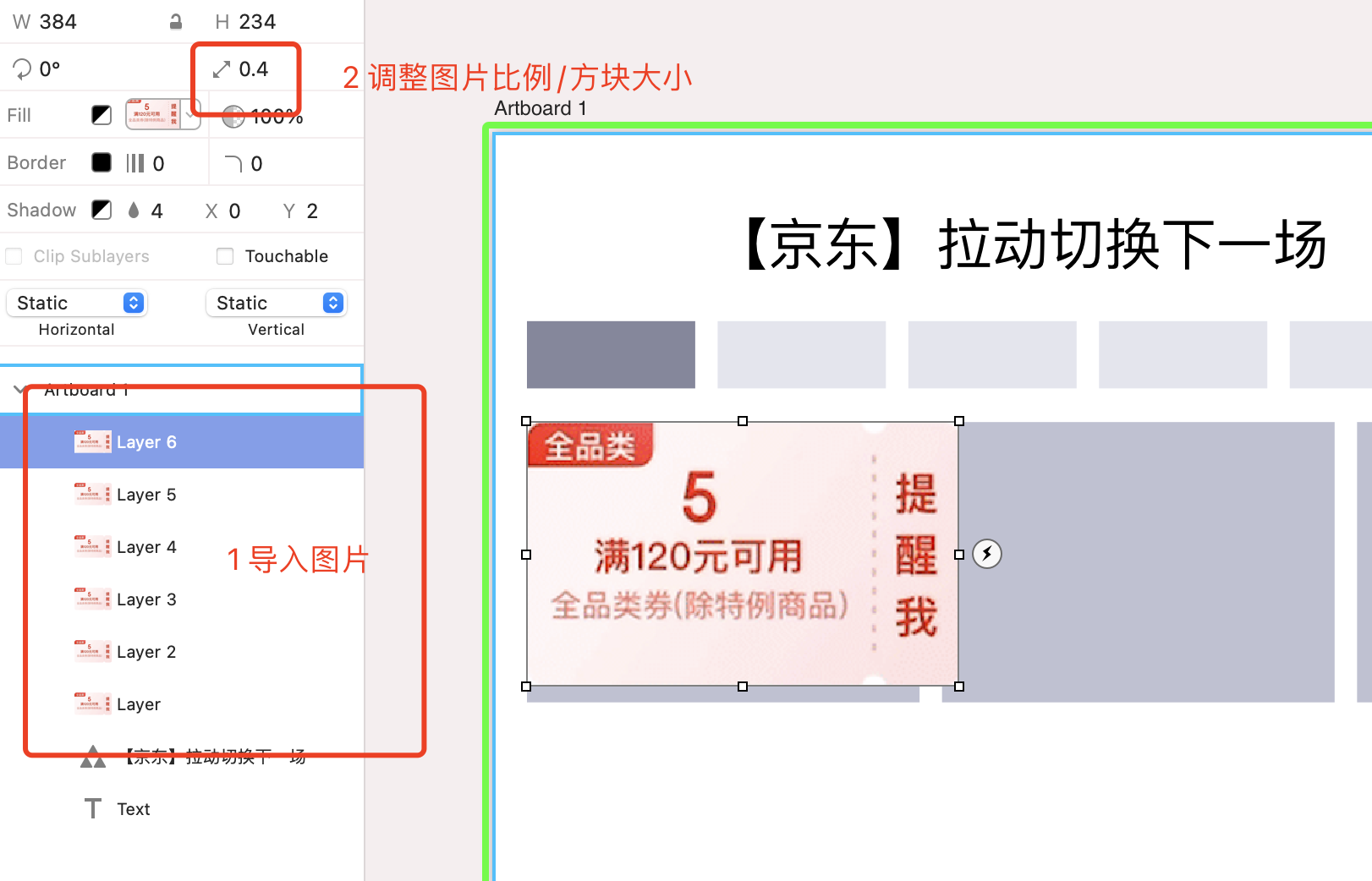Click the corner radius value 0
The image size is (1372, 881).
(x=256, y=164)
